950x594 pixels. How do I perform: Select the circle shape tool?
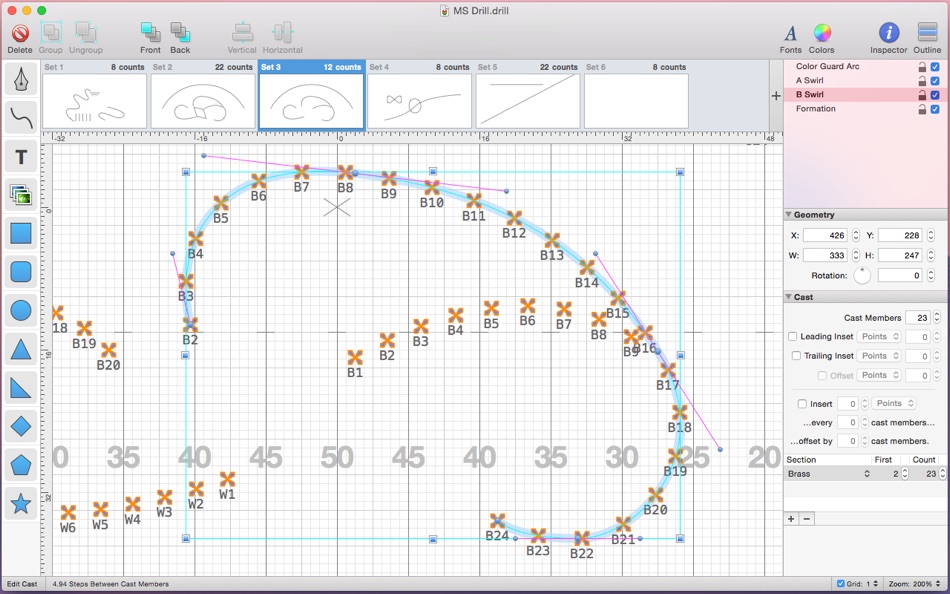click(21, 311)
